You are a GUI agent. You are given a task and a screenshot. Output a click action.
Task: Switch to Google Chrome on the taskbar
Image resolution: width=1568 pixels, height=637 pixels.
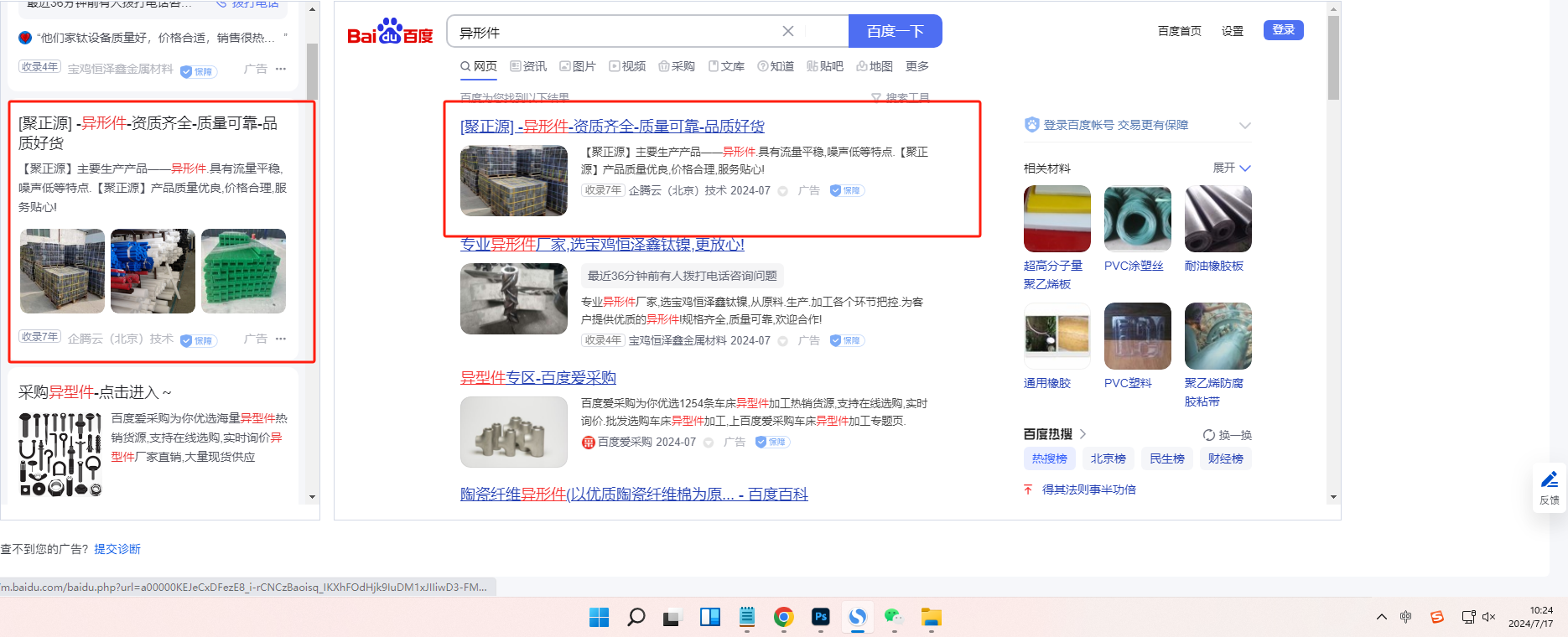click(784, 618)
